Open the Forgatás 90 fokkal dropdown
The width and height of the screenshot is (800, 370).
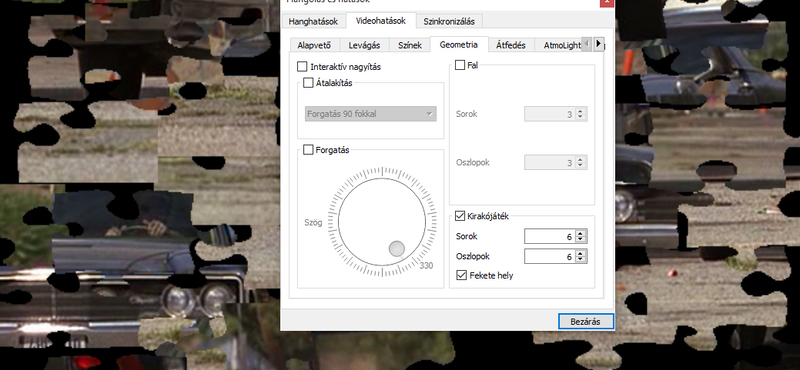(370, 114)
